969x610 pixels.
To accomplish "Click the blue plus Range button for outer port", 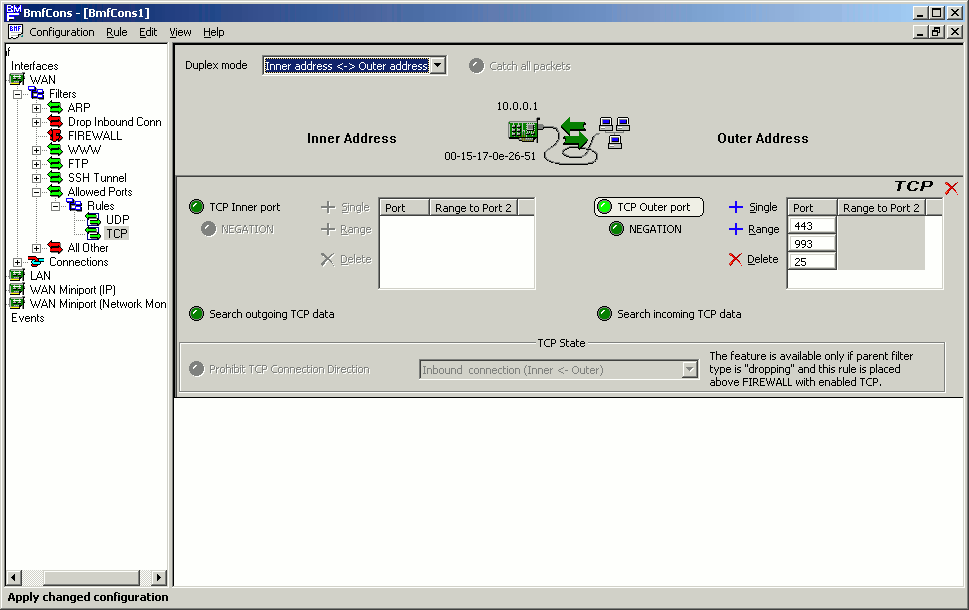I will point(736,229).
